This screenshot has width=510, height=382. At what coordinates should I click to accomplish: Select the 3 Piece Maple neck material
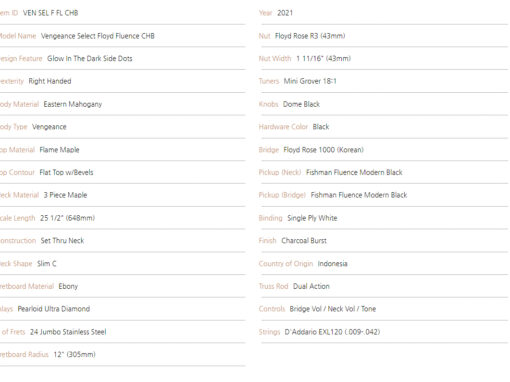click(65, 195)
